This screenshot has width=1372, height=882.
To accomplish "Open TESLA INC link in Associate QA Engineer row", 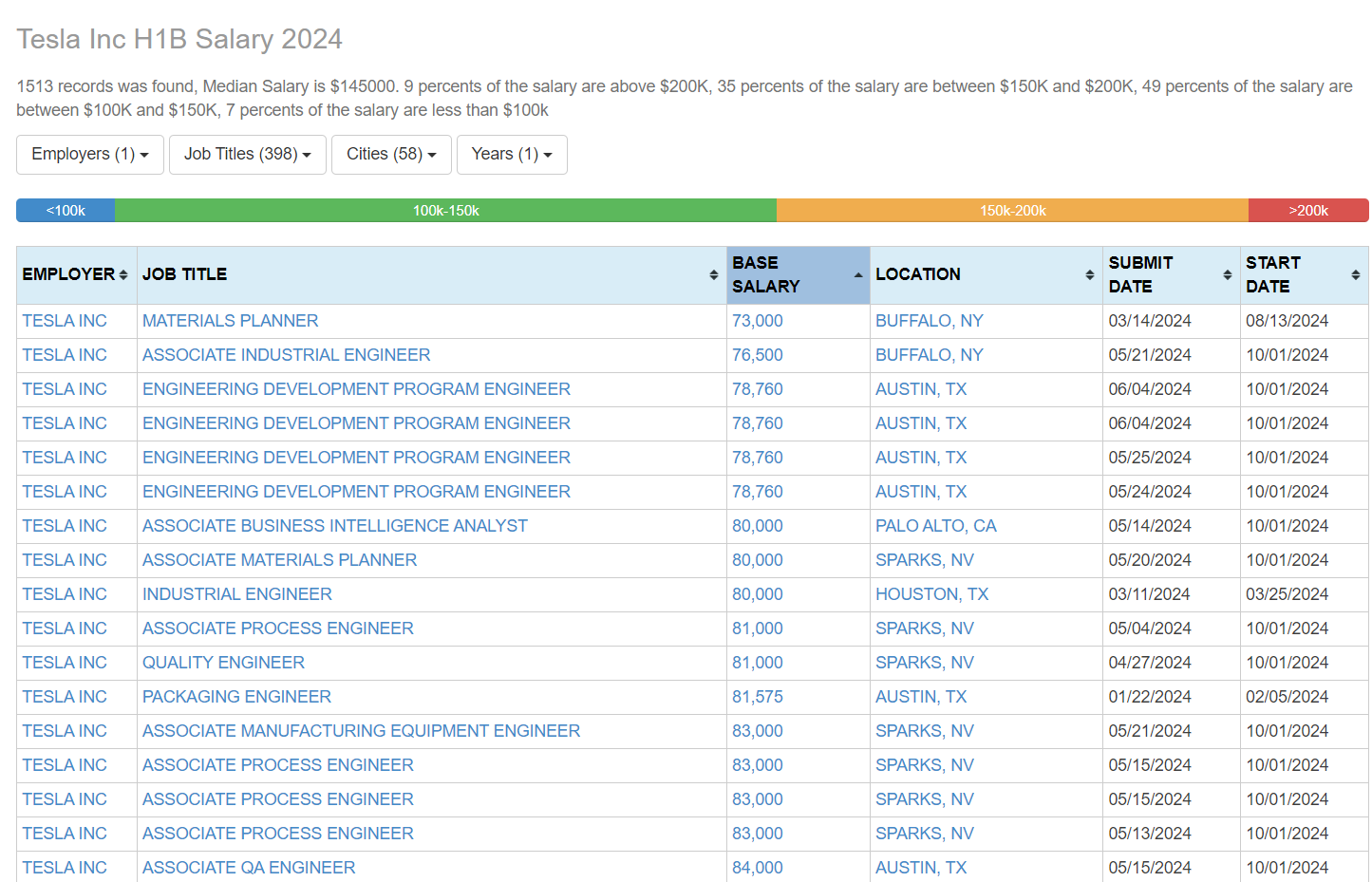I will 65,868.
